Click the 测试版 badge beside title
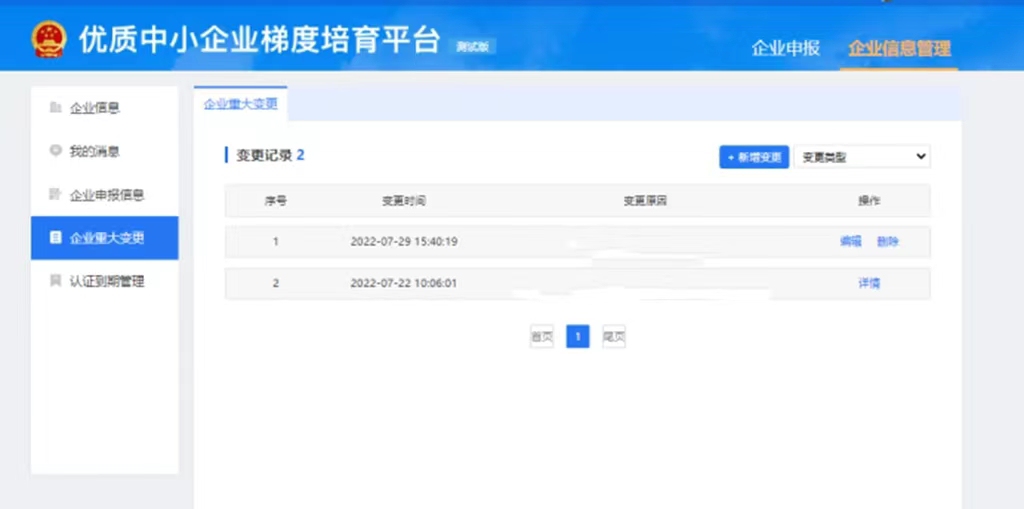1024x509 pixels. point(474,46)
